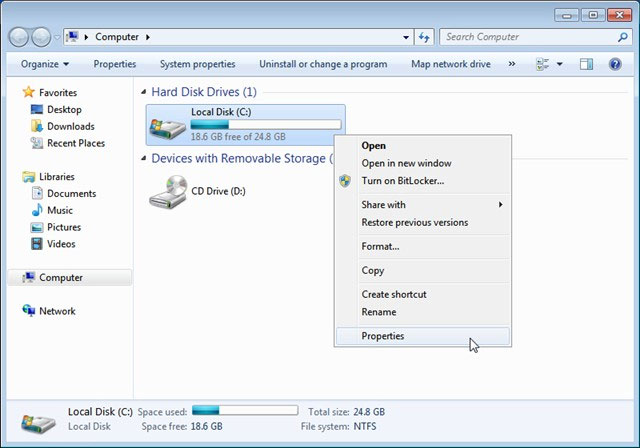Image resolution: width=640 pixels, height=448 pixels.
Task: Click the magnifier search icon
Action: pyautogui.click(x=622, y=37)
